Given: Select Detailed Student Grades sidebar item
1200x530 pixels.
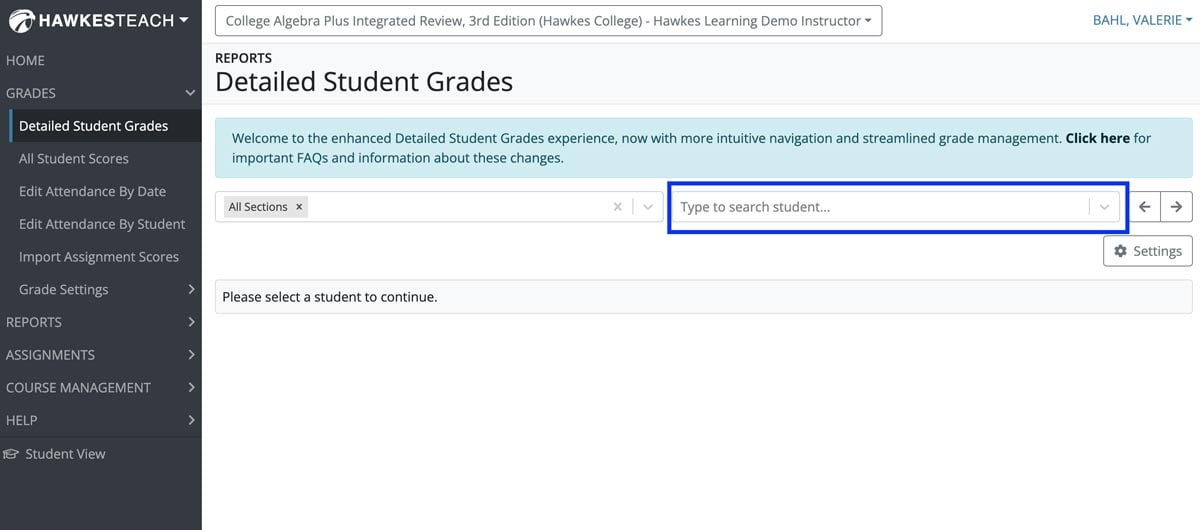Looking at the screenshot, I should pos(93,126).
